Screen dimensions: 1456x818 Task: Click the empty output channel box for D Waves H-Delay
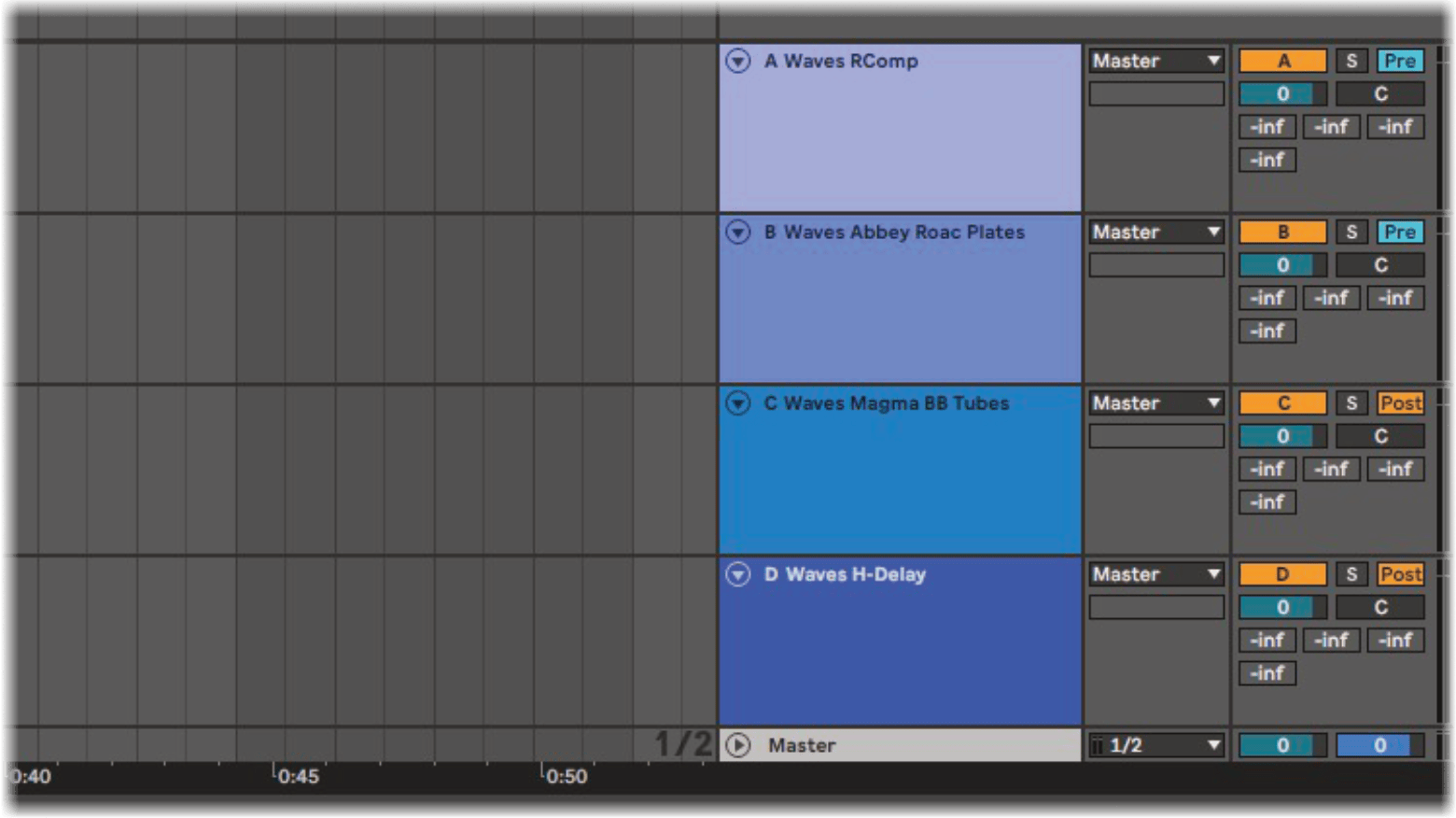(x=1156, y=606)
